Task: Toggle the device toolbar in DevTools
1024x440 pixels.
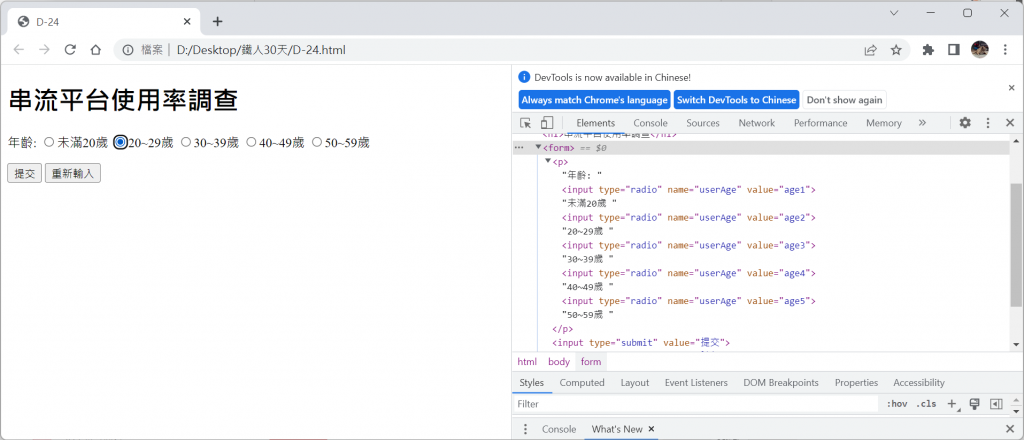Action: (547, 123)
